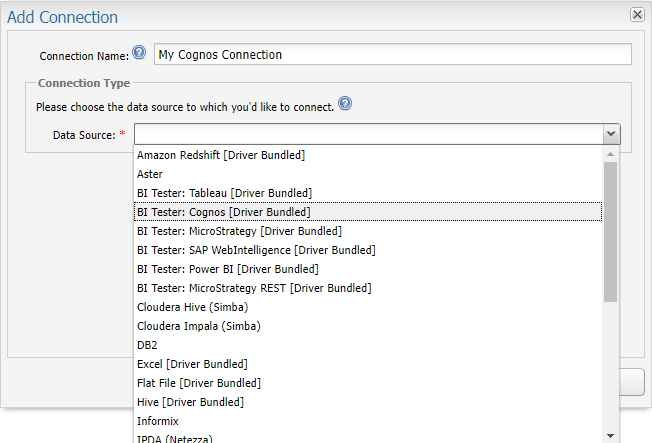Choose Cloudera Impala (Simba)
Screen dimensions: 652x443
point(368,326)
